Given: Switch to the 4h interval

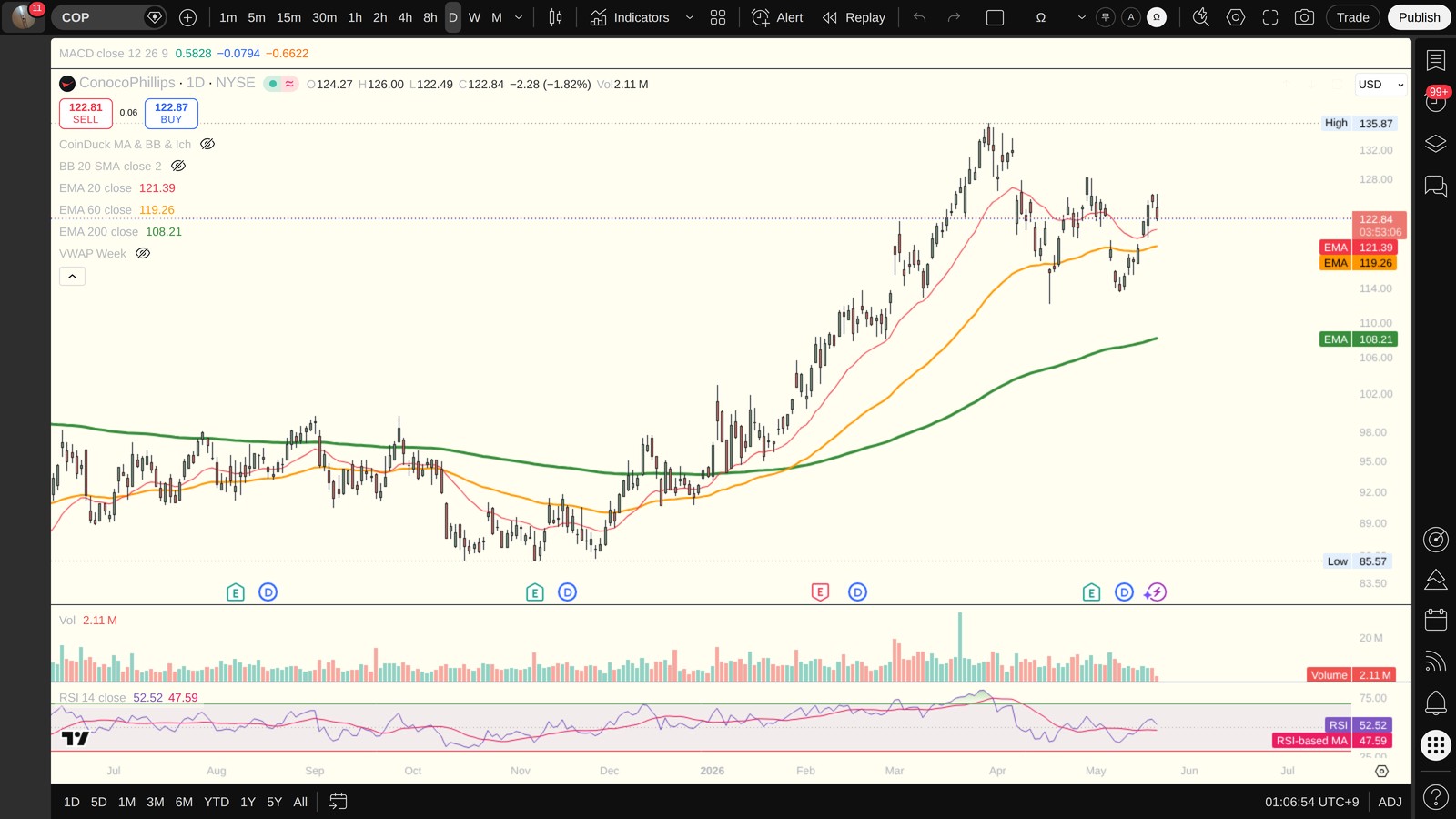Looking at the screenshot, I should 405,17.
